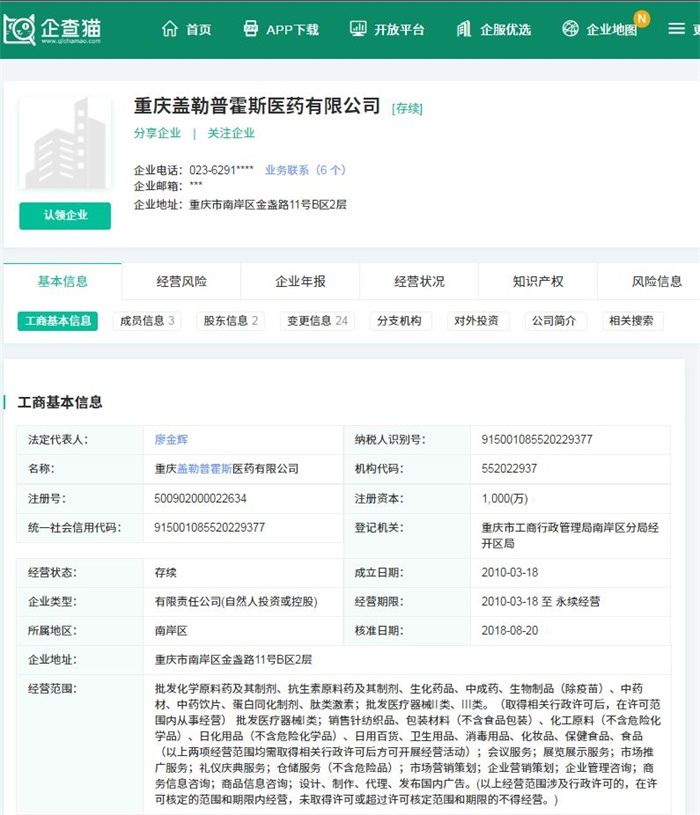Select the 基本信息 tab
This screenshot has width=700, height=815.
[x=62, y=281]
